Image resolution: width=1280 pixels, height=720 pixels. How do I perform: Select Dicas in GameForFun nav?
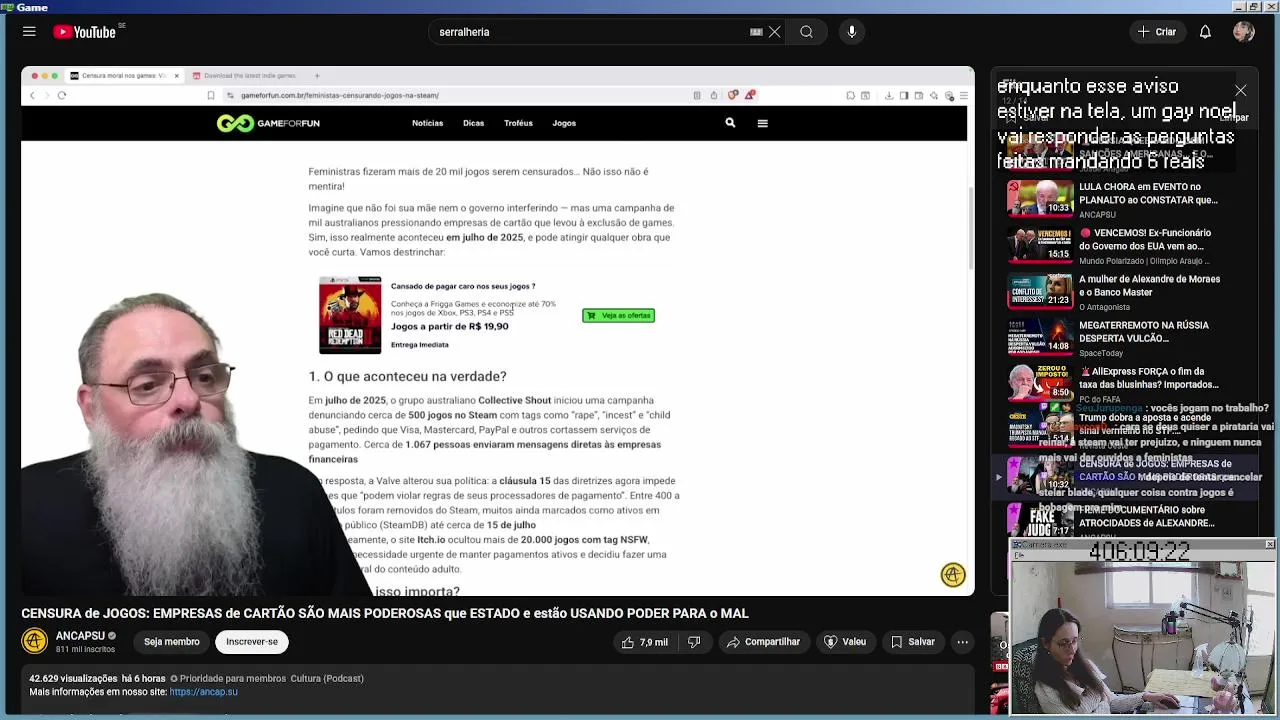pos(473,123)
